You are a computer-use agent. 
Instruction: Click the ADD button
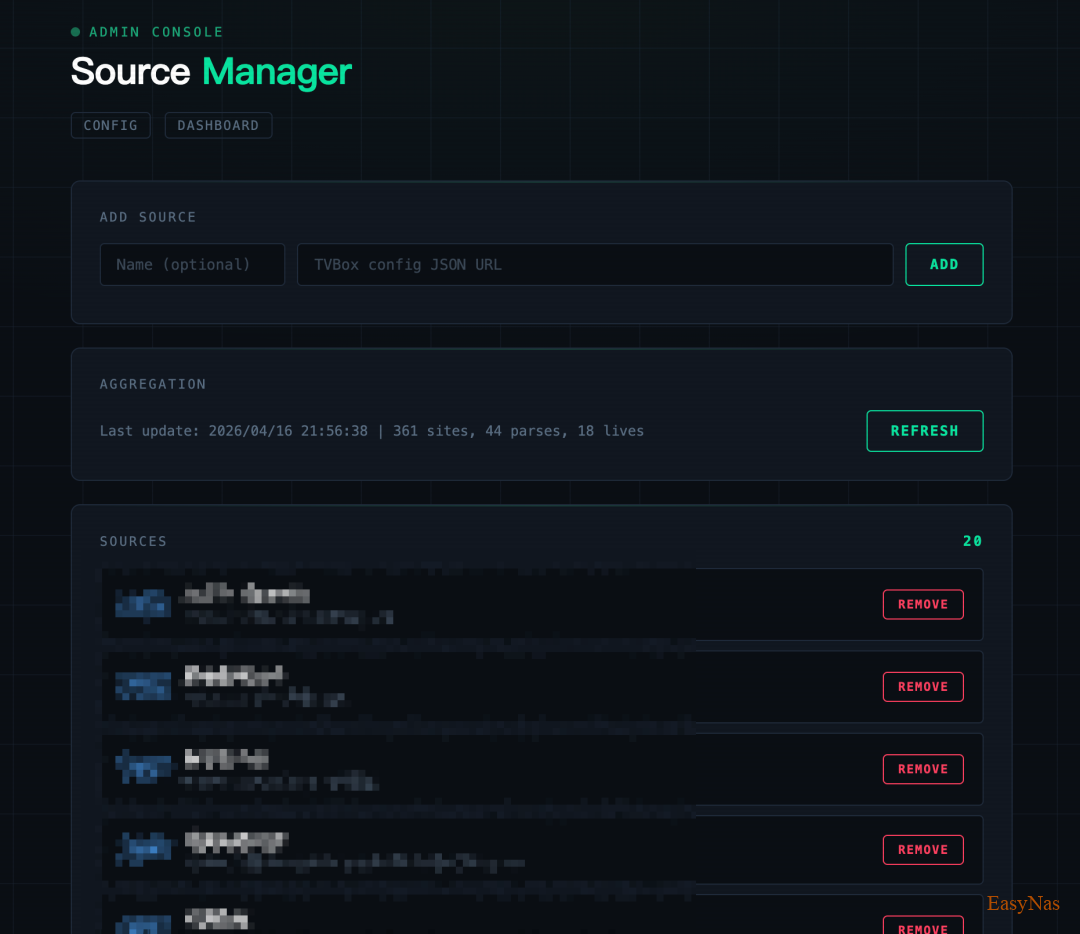tap(944, 264)
